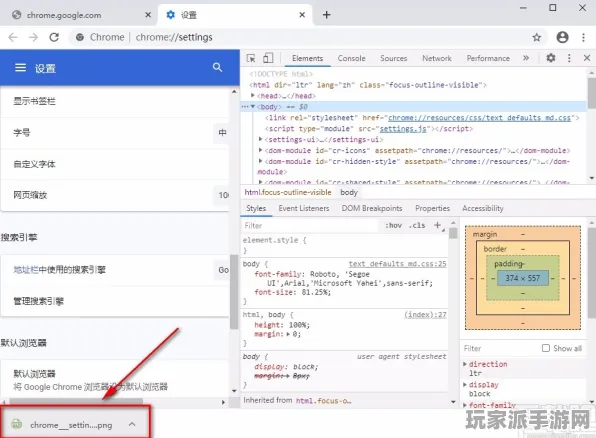Click the styles Filter input field
This screenshot has height=438, width=596.
(310, 225)
